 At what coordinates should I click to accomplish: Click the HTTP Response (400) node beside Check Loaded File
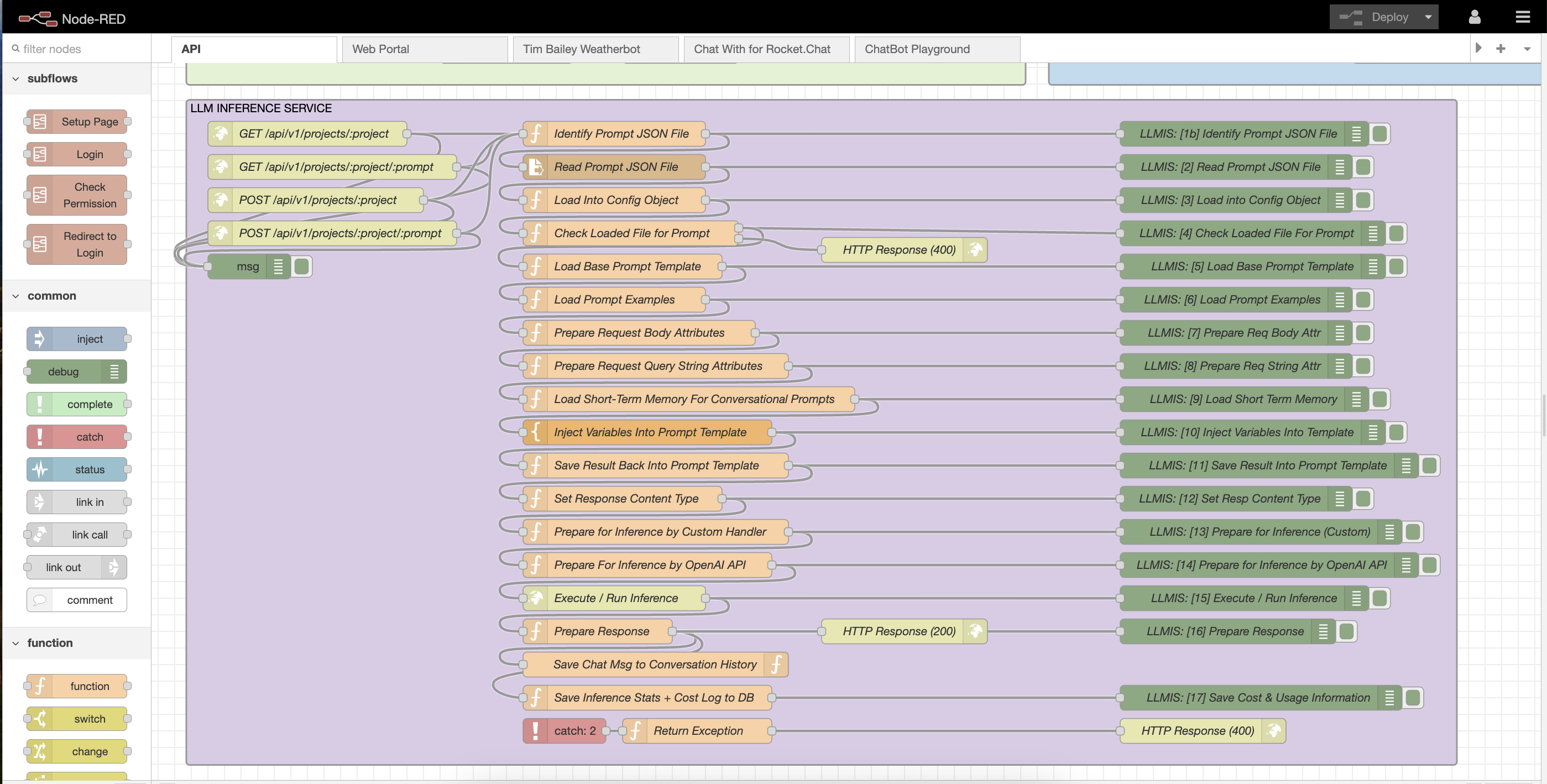904,249
